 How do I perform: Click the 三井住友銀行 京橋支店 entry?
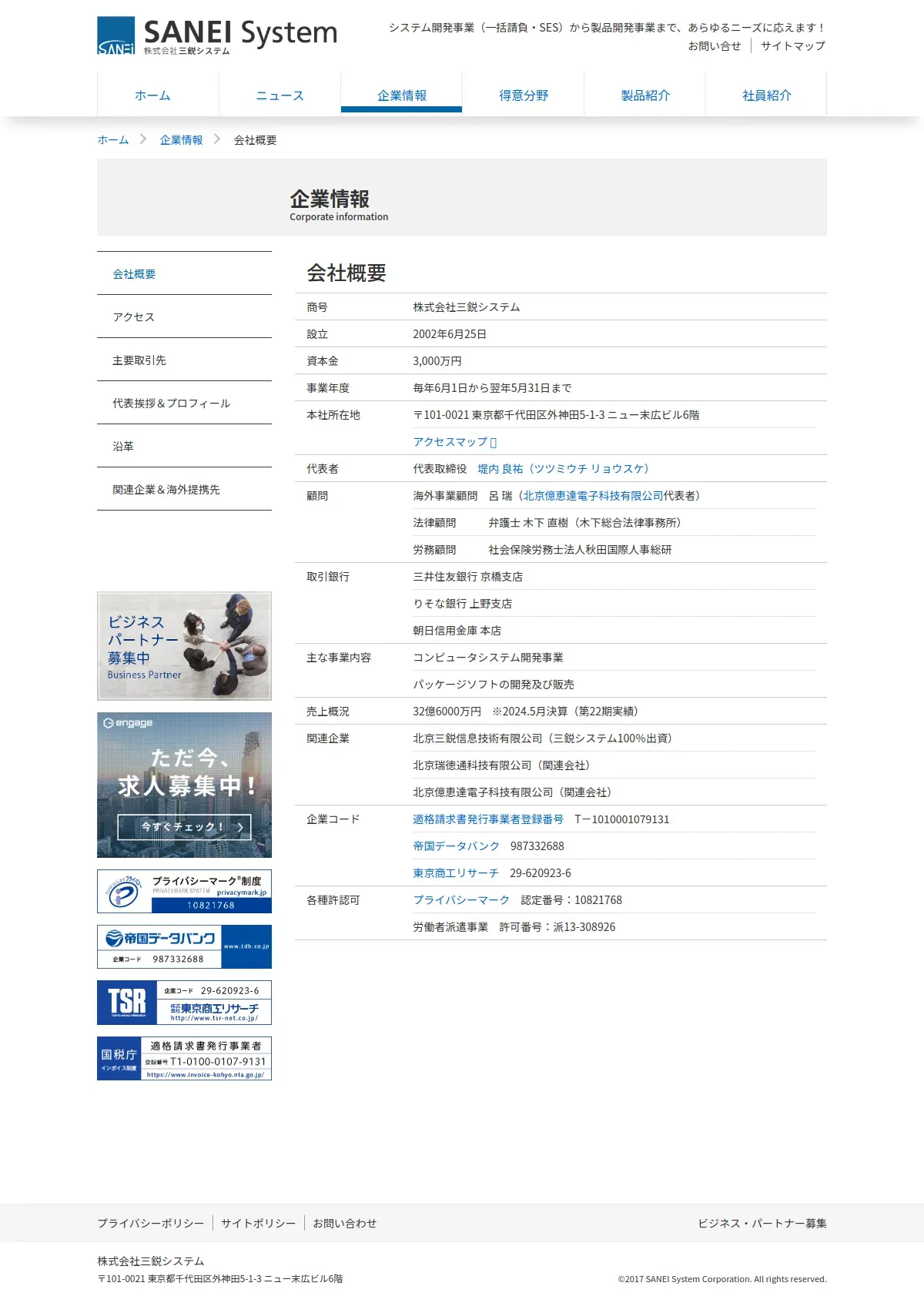[467, 577]
